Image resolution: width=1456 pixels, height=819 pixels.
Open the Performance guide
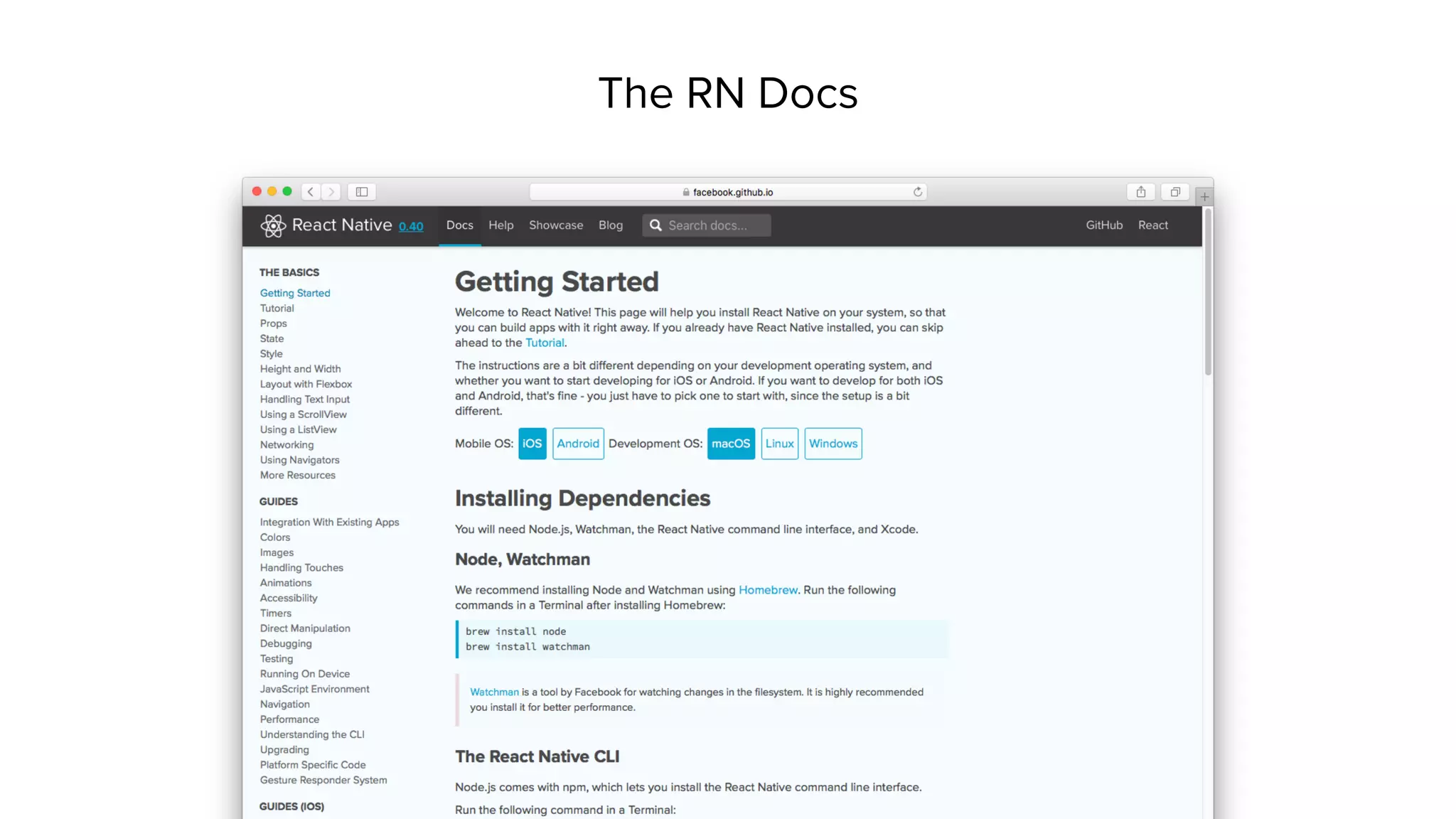289,719
